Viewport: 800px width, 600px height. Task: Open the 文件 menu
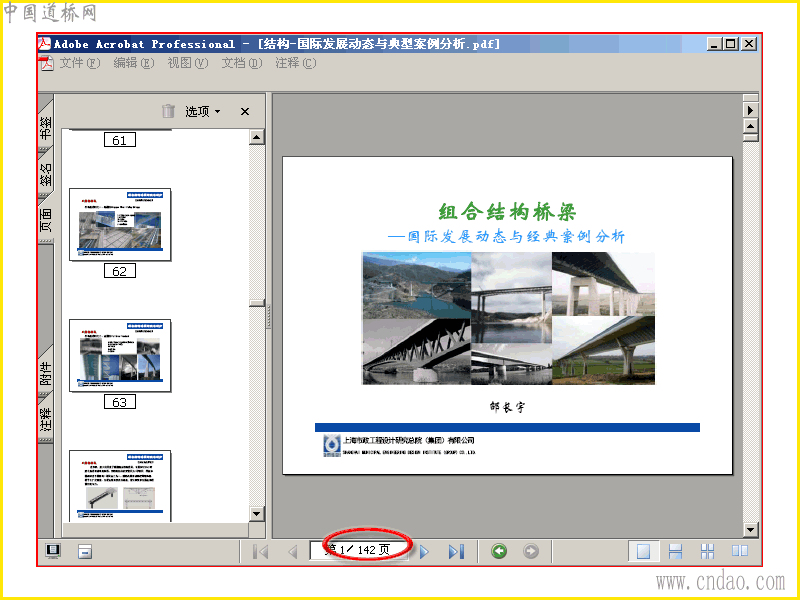coord(80,63)
